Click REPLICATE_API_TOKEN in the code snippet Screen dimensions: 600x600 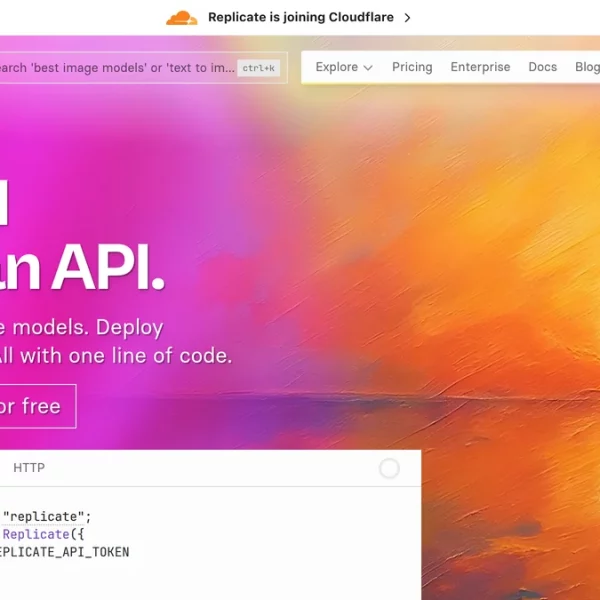click(63, 552)
